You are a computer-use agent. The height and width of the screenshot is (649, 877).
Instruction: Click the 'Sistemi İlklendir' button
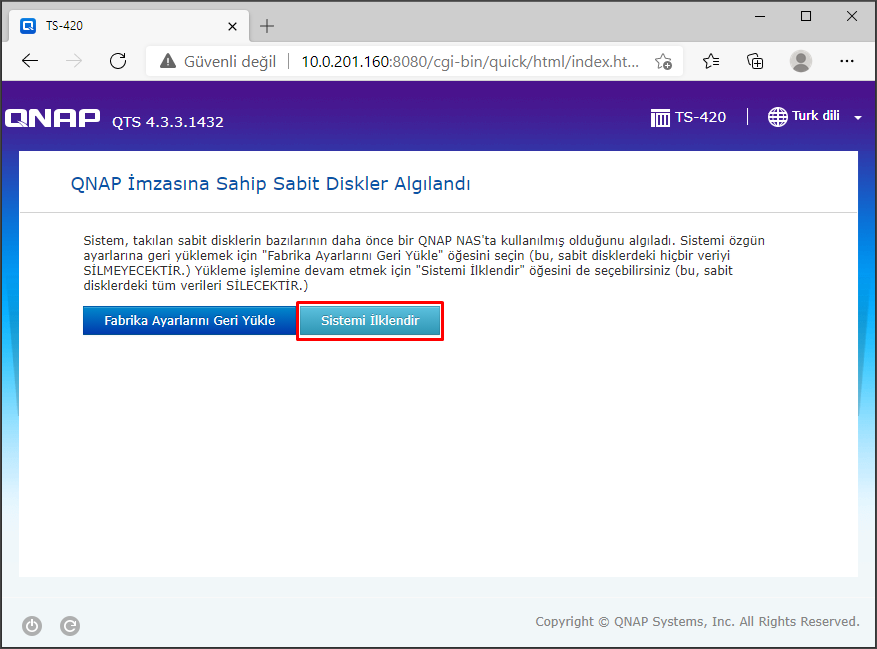coord(370,321)
